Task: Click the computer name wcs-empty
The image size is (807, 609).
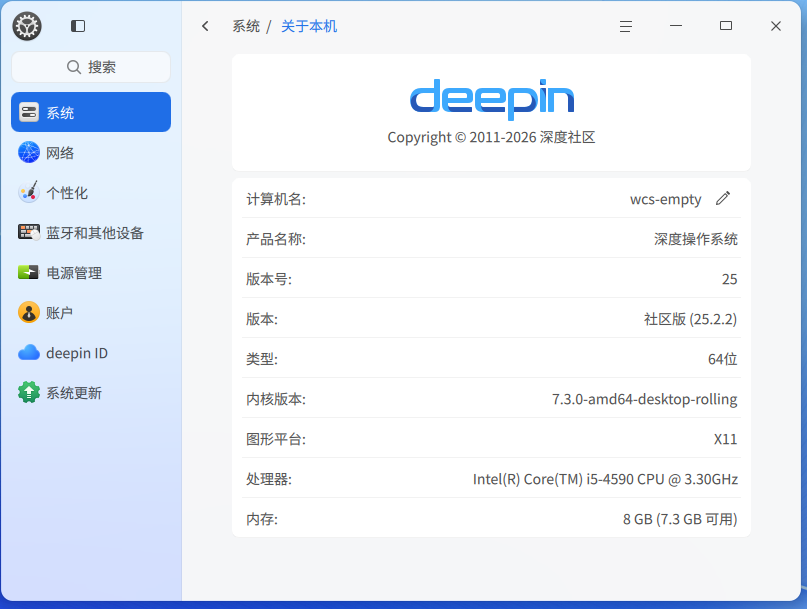Action: tap(665, 199)
